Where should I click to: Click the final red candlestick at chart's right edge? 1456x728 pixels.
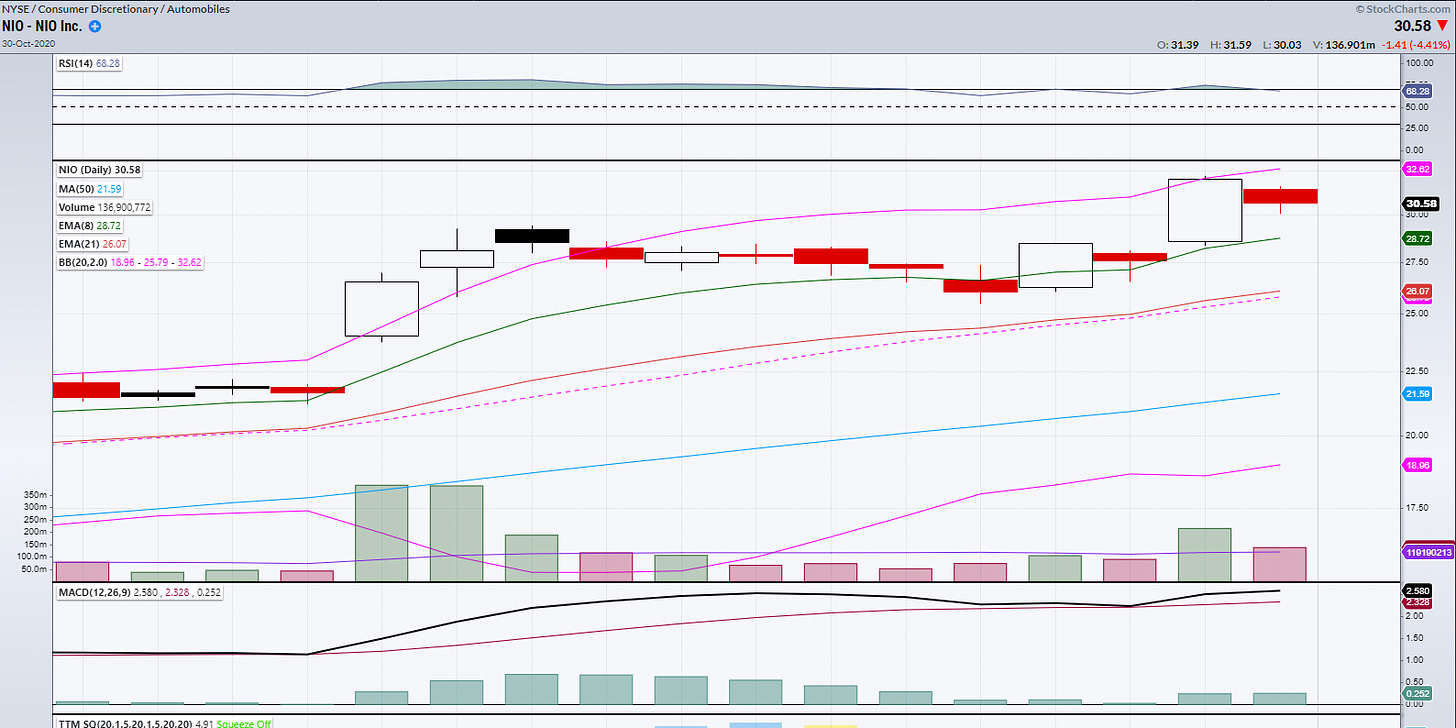click(x=1280, y=196)
